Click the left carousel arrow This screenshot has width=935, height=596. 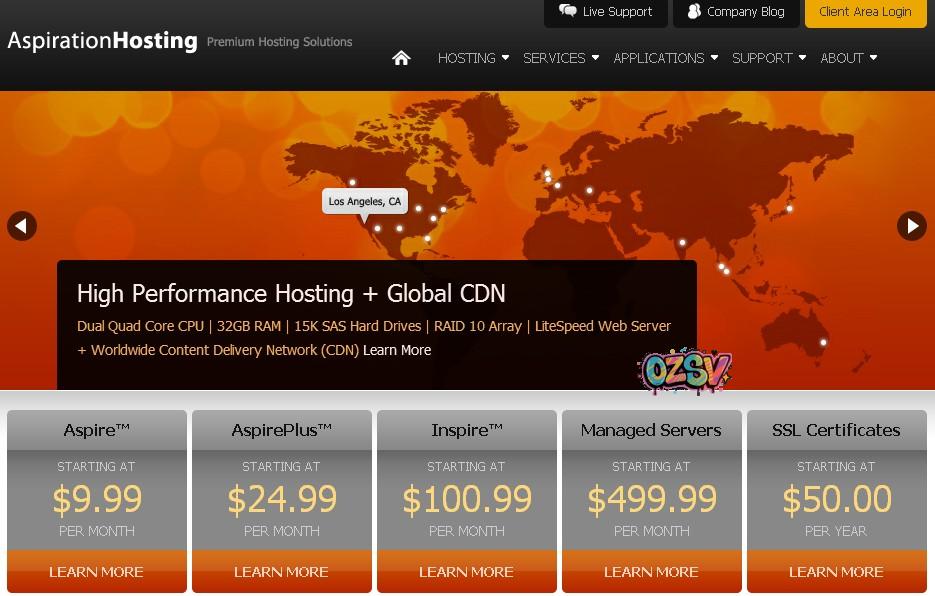click(x=21, y=226)
